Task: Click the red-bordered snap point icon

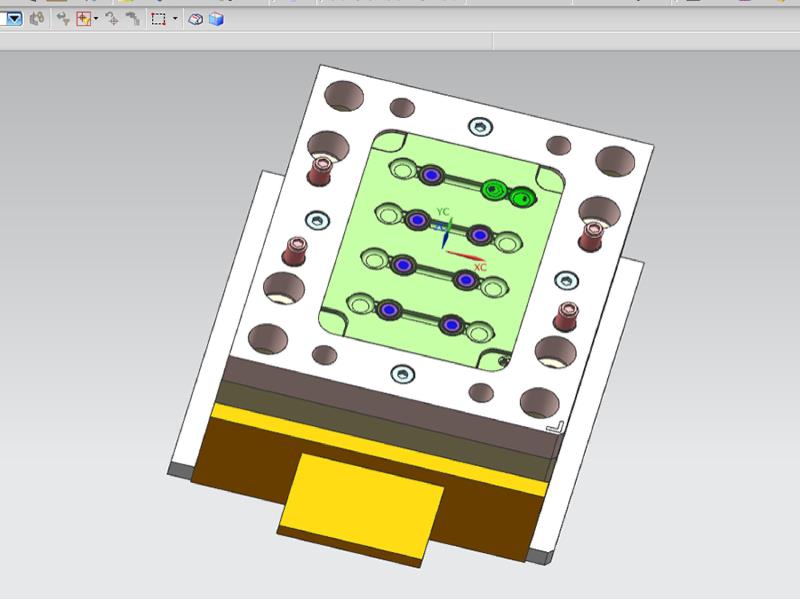Action: click(x=84, y=18)
